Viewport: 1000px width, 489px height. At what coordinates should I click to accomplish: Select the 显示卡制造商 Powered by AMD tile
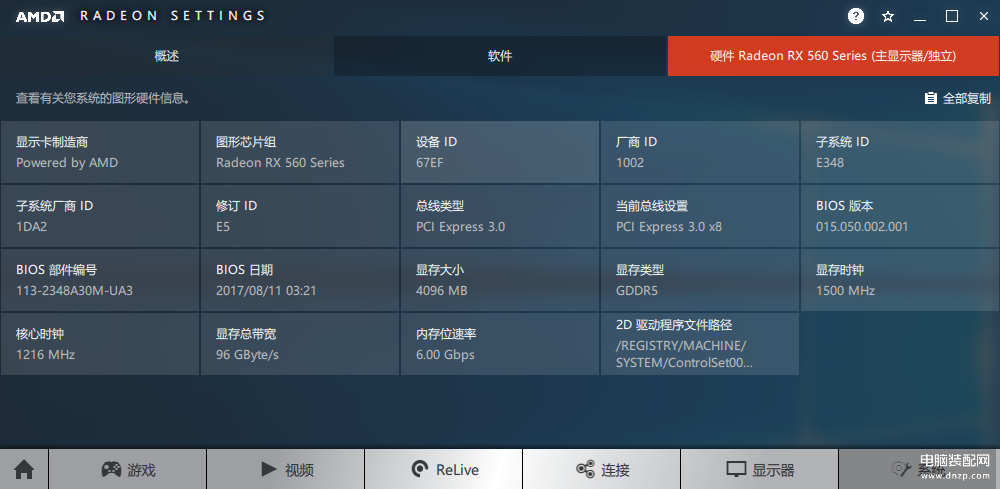coord(100,152)
